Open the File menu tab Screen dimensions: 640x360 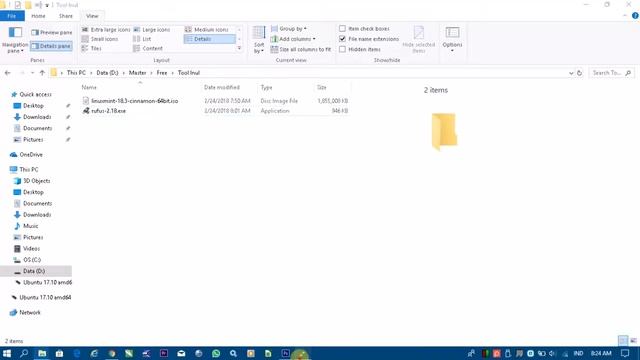tap(12, 16)
